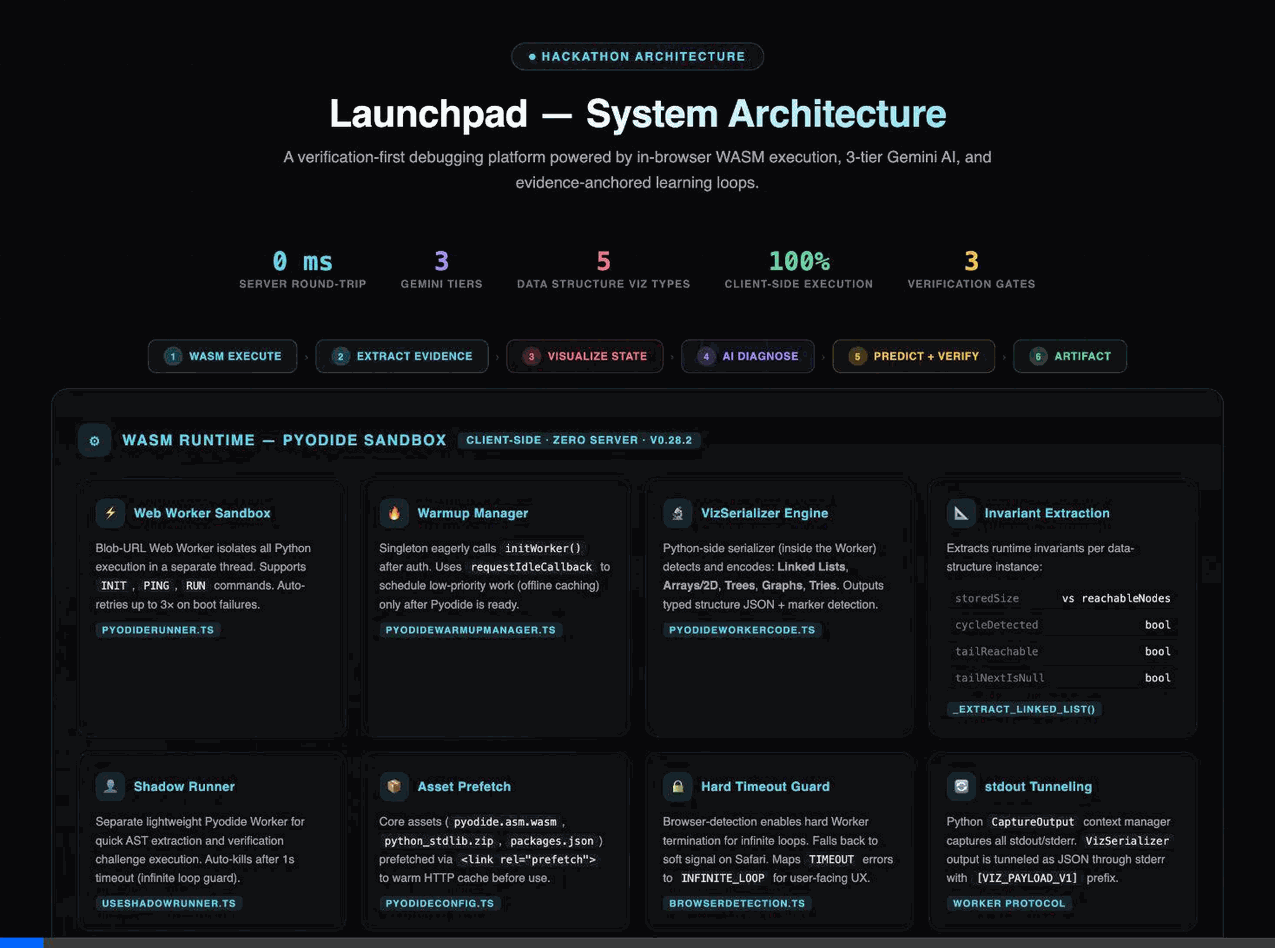Click the cycleDetected invariant row
This screenshot has height=948, width=1275.
(x=1062, y=625)
